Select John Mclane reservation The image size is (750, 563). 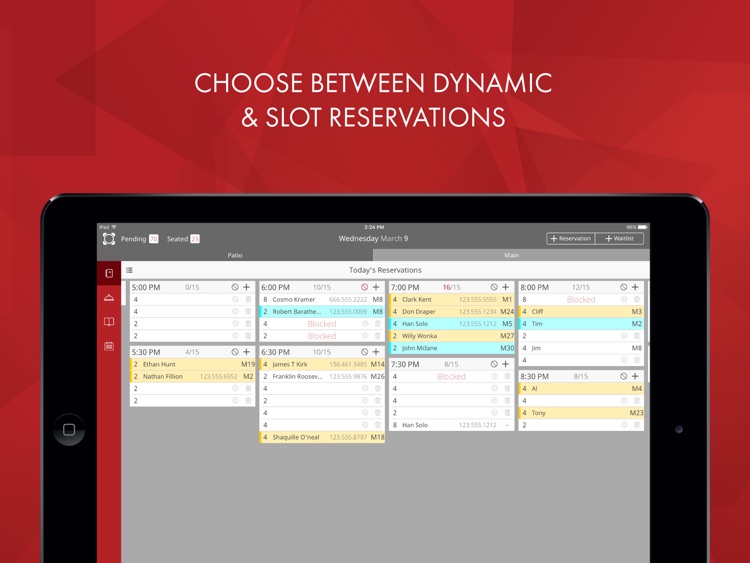point(452,348)
